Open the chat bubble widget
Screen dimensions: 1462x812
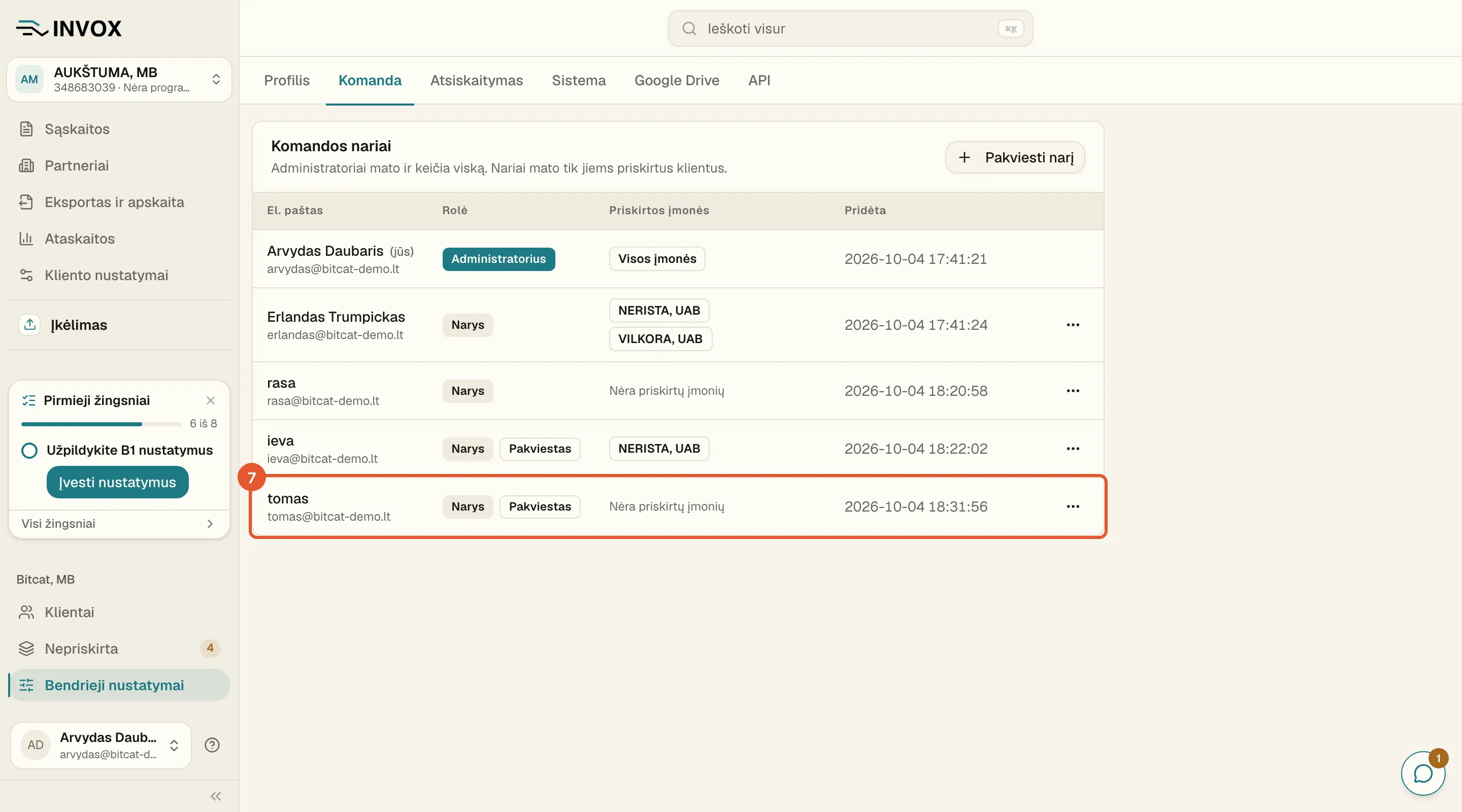1423,773
